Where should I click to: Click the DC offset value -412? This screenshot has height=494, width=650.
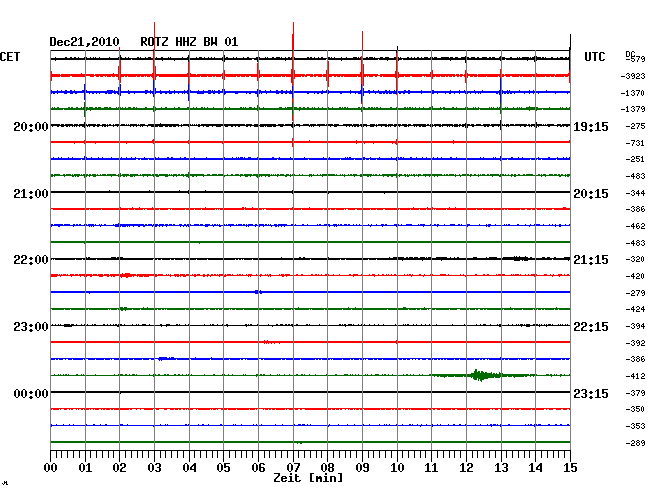click(635, 376)
